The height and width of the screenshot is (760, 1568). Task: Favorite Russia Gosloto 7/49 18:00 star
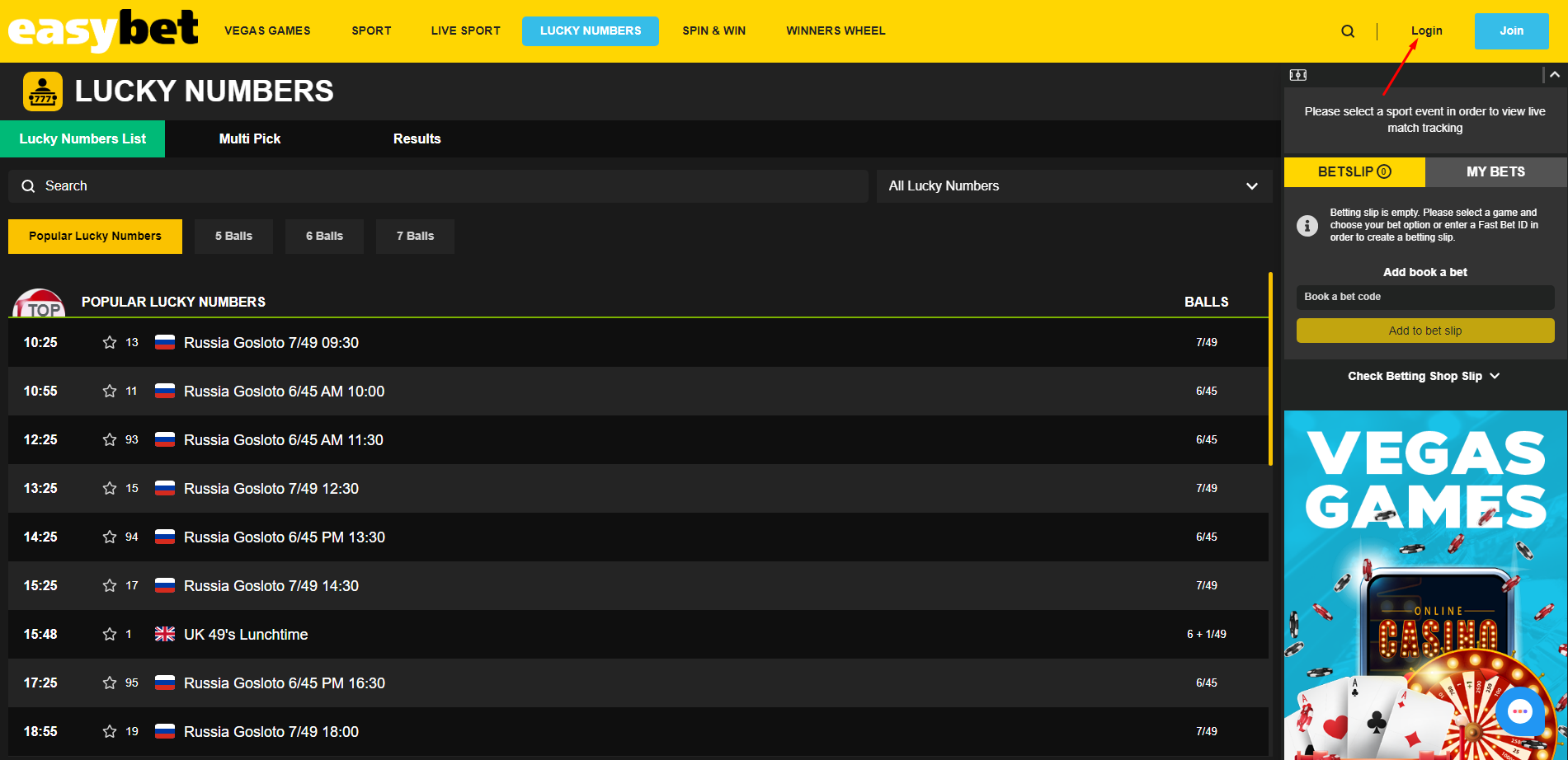110,731
